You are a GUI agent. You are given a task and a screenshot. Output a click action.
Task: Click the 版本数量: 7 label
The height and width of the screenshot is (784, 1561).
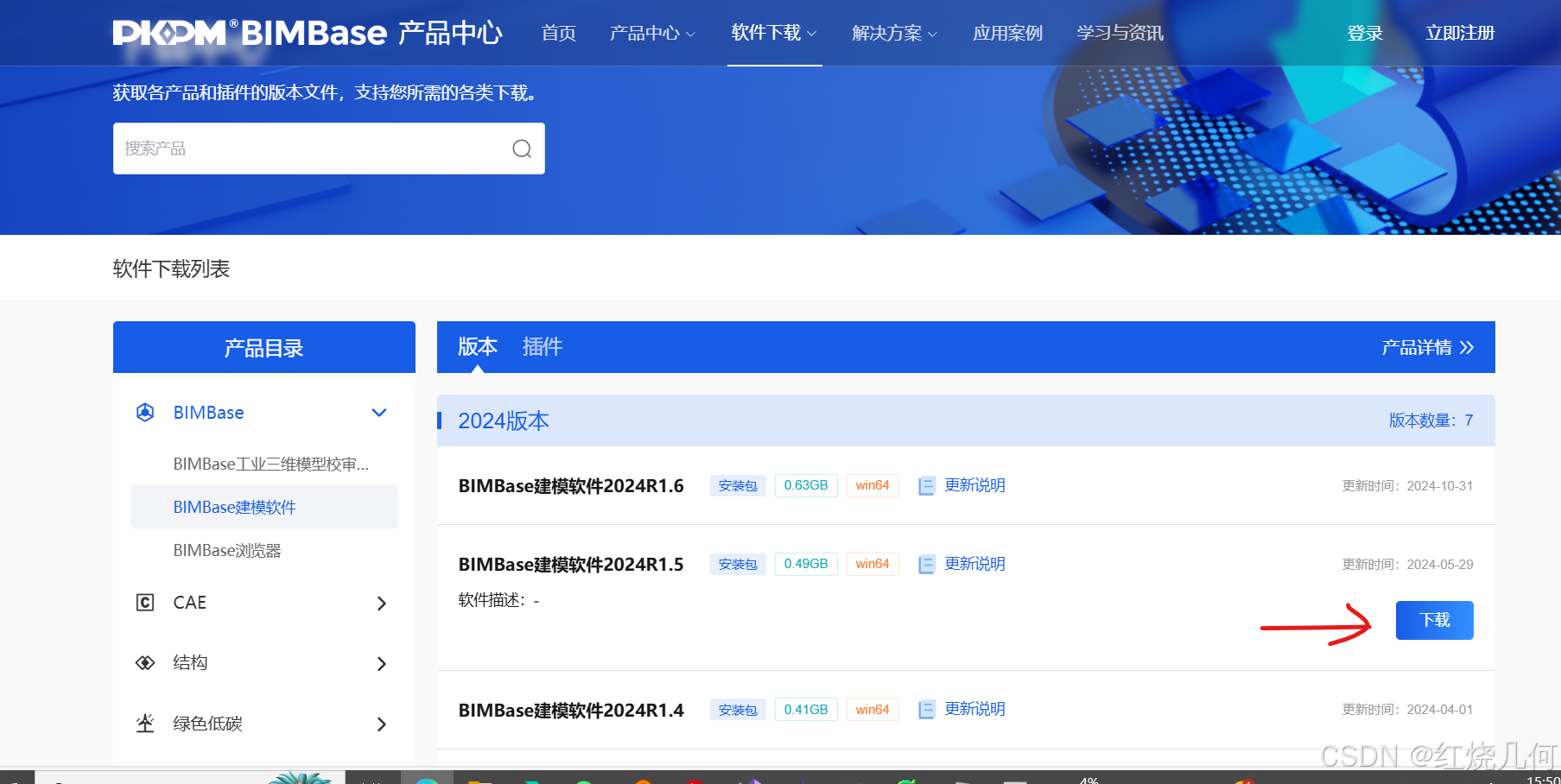[x=1431, y=420]
